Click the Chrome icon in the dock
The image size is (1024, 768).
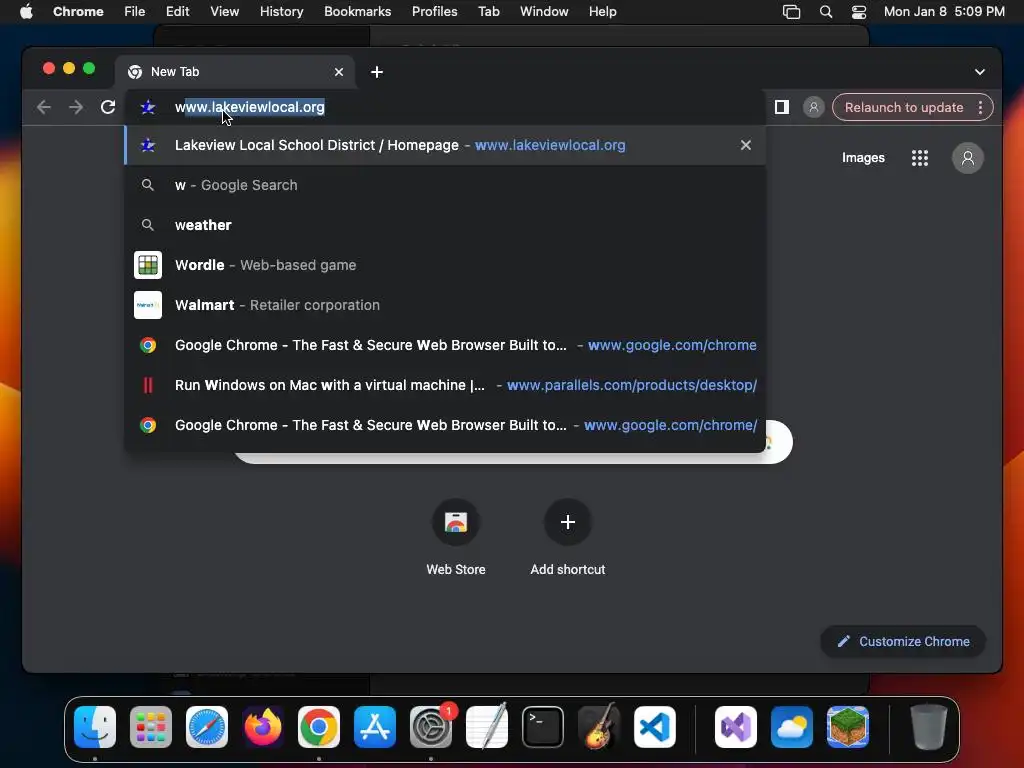pyautogui.click(x=319, y=727)
